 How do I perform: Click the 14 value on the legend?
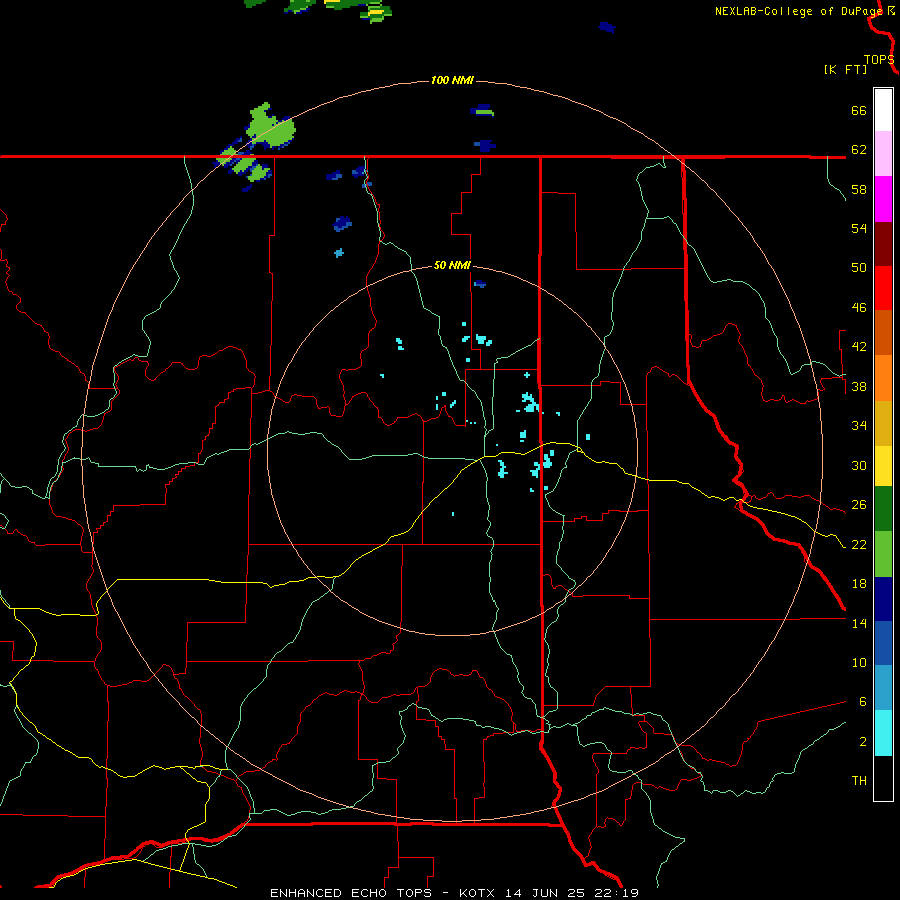(859, 623)
